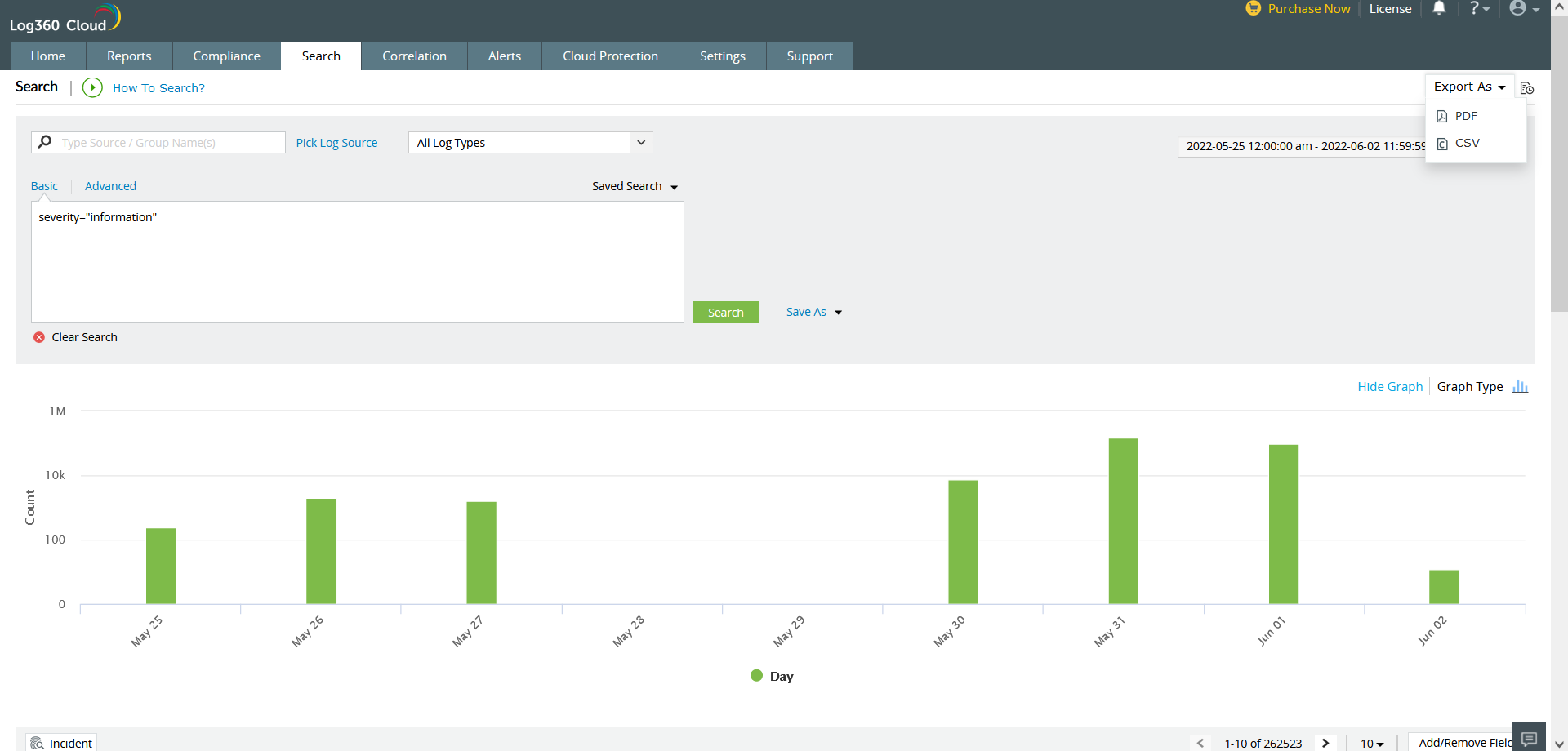This screenshot has height=751, width=1568.
Task: Click Pick Log Source link
Action: pos(336,143)
